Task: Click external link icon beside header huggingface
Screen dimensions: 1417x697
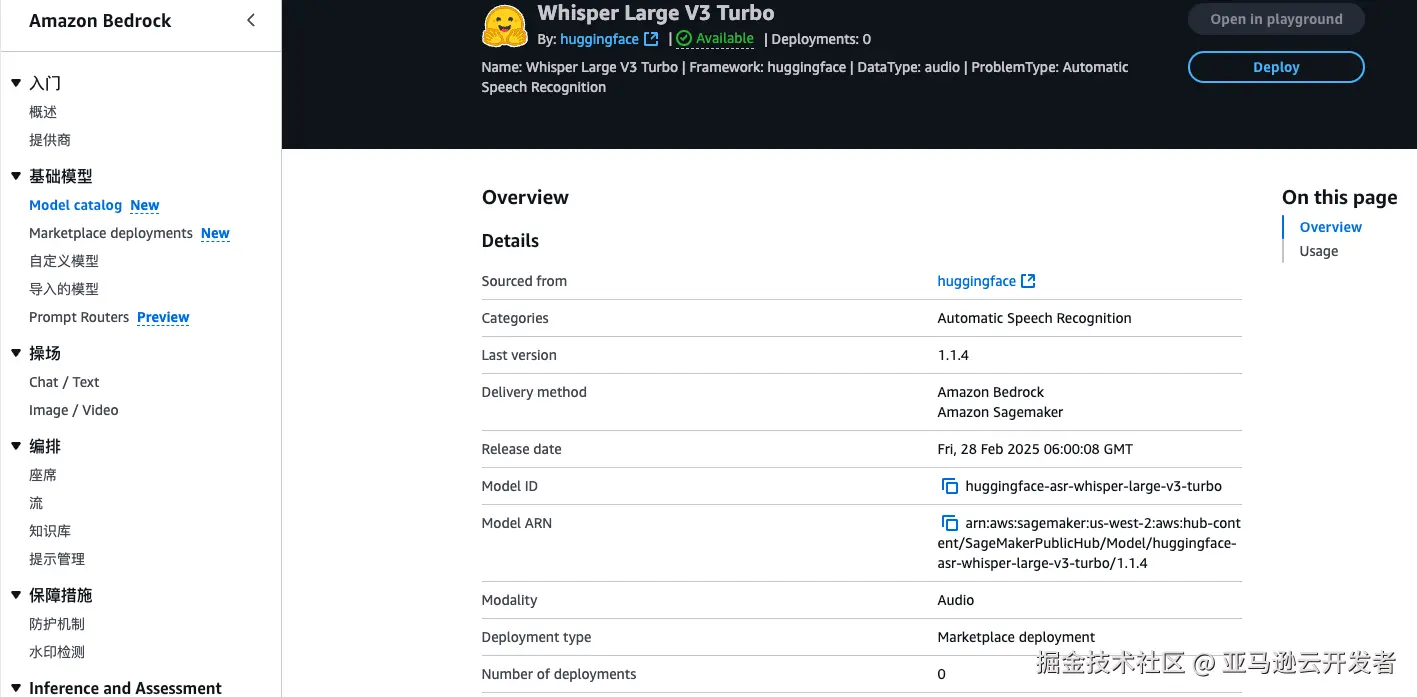Action: 651,39
